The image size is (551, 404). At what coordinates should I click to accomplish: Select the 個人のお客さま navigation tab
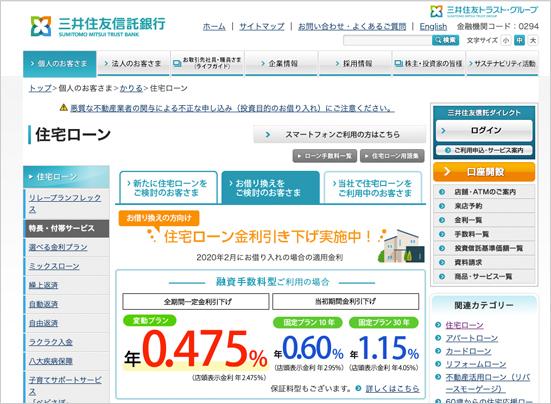point(60,64)
